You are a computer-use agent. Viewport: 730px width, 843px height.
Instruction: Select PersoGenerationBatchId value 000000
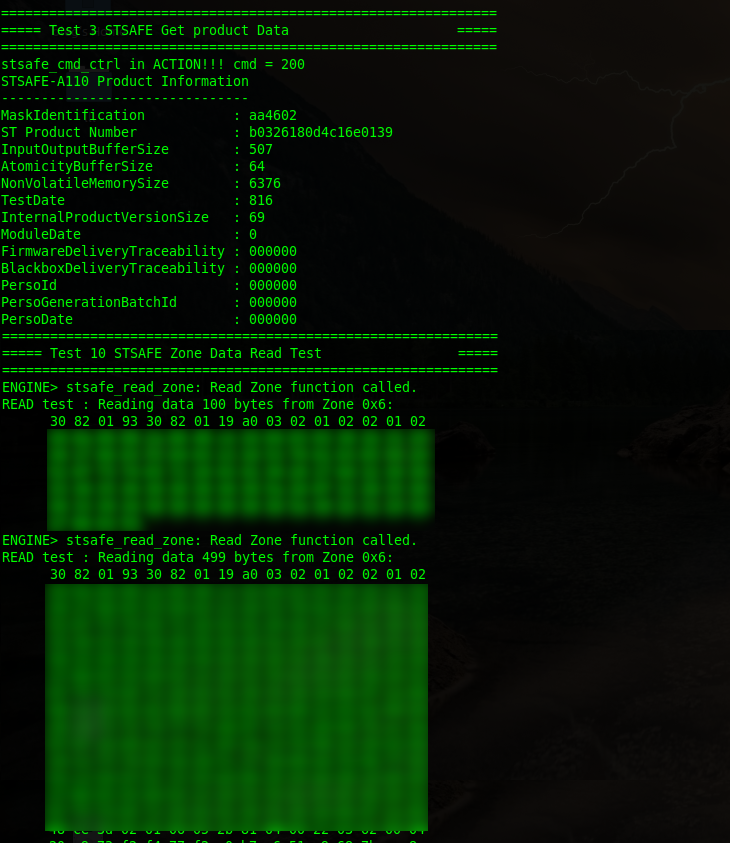coord(273,303)
